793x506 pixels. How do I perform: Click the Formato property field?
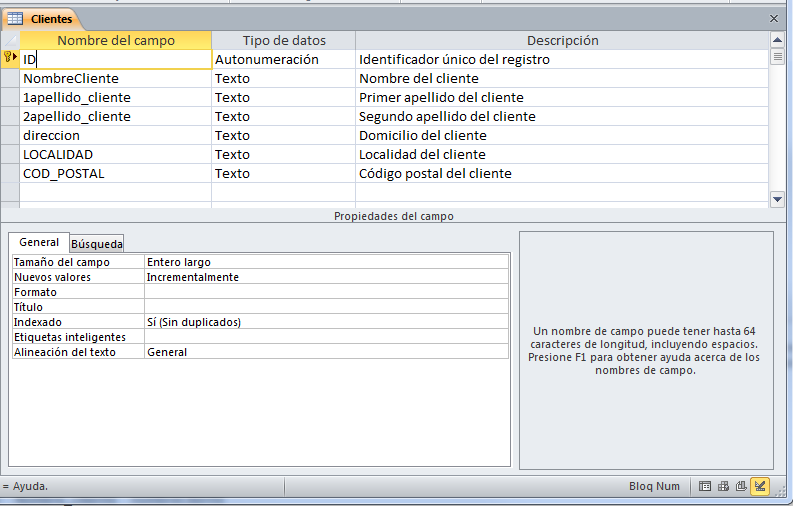326,292
